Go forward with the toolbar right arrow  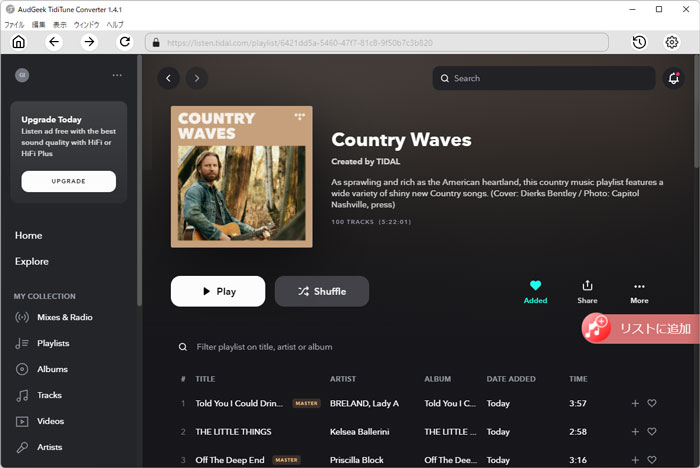click(89, 42)
